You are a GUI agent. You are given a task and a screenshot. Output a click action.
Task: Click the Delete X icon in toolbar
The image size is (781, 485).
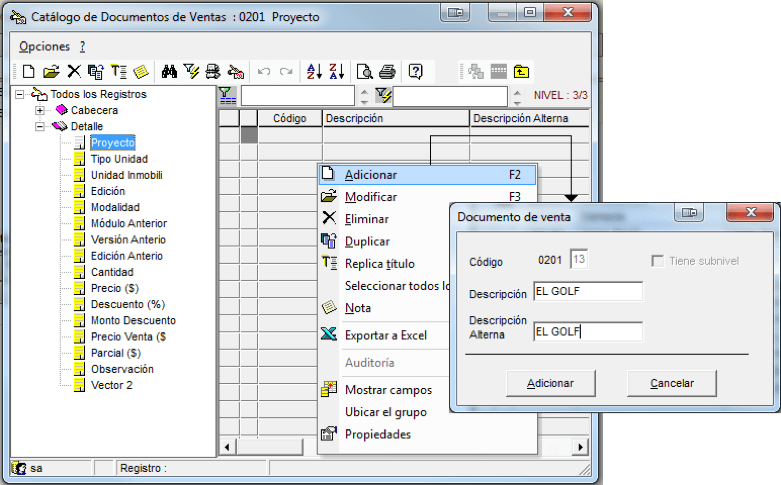point(74,71)
